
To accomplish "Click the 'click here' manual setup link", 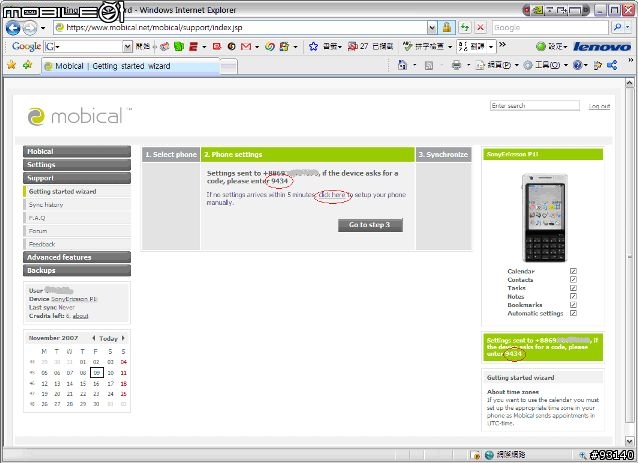I will [332, 195].
